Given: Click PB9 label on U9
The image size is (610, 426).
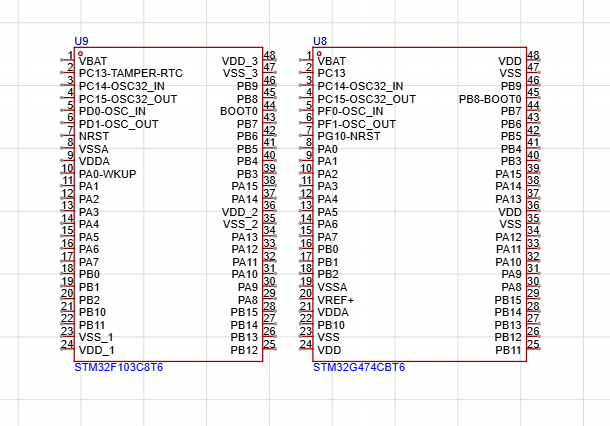Looking at the screenshot, I should coord(247,86).
